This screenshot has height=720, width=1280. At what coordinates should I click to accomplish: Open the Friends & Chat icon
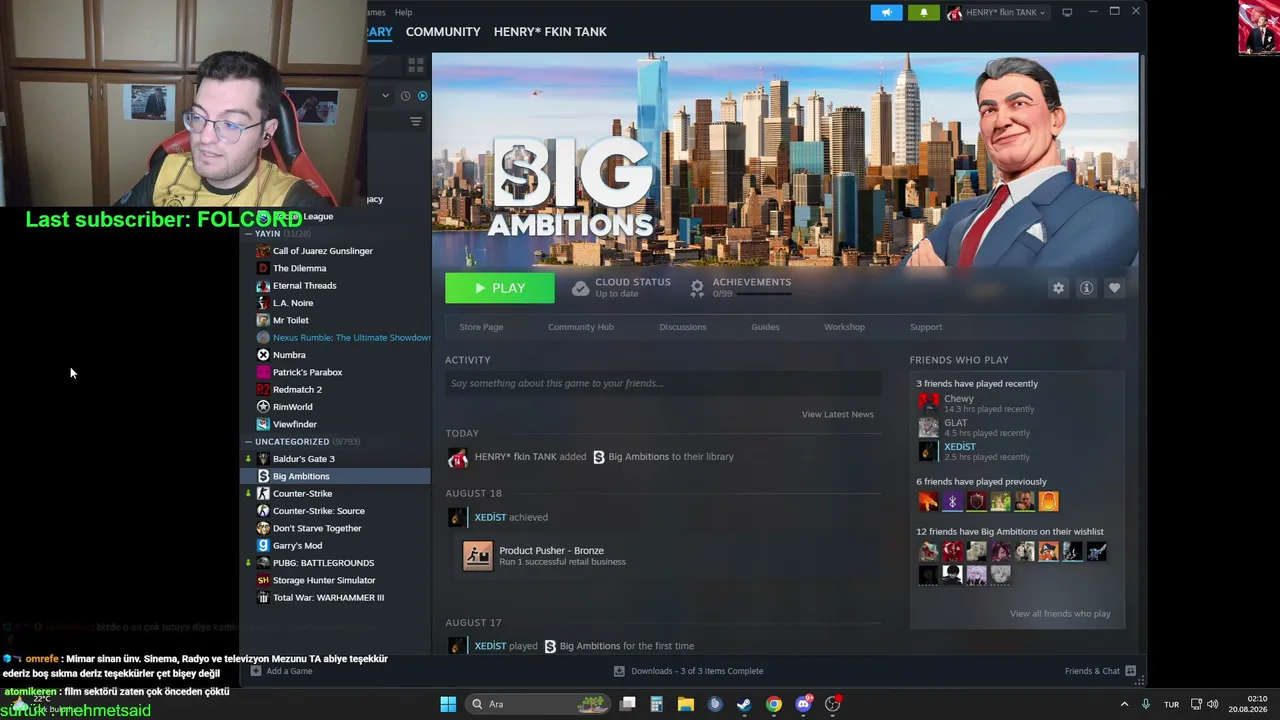click(x=1130, y=671)
